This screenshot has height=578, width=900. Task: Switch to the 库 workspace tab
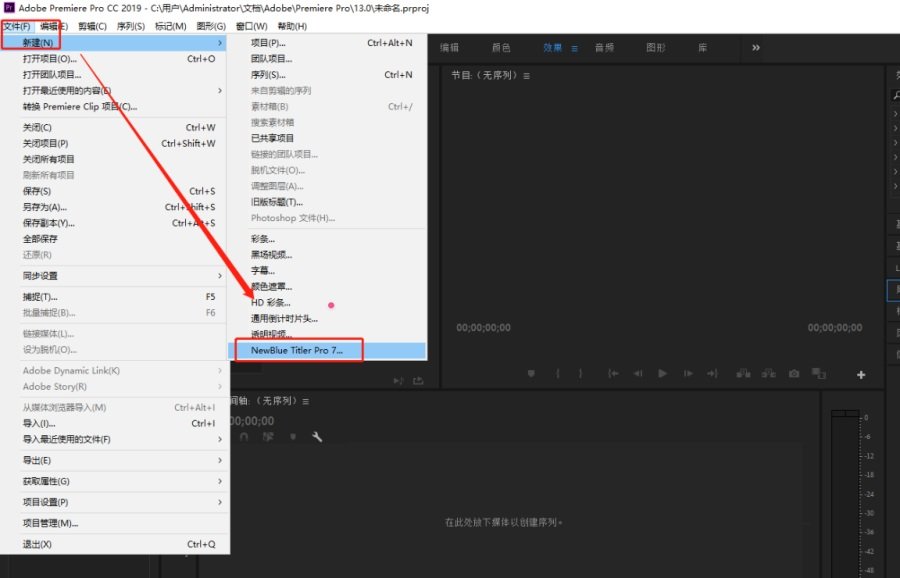[x=703, y=48]
